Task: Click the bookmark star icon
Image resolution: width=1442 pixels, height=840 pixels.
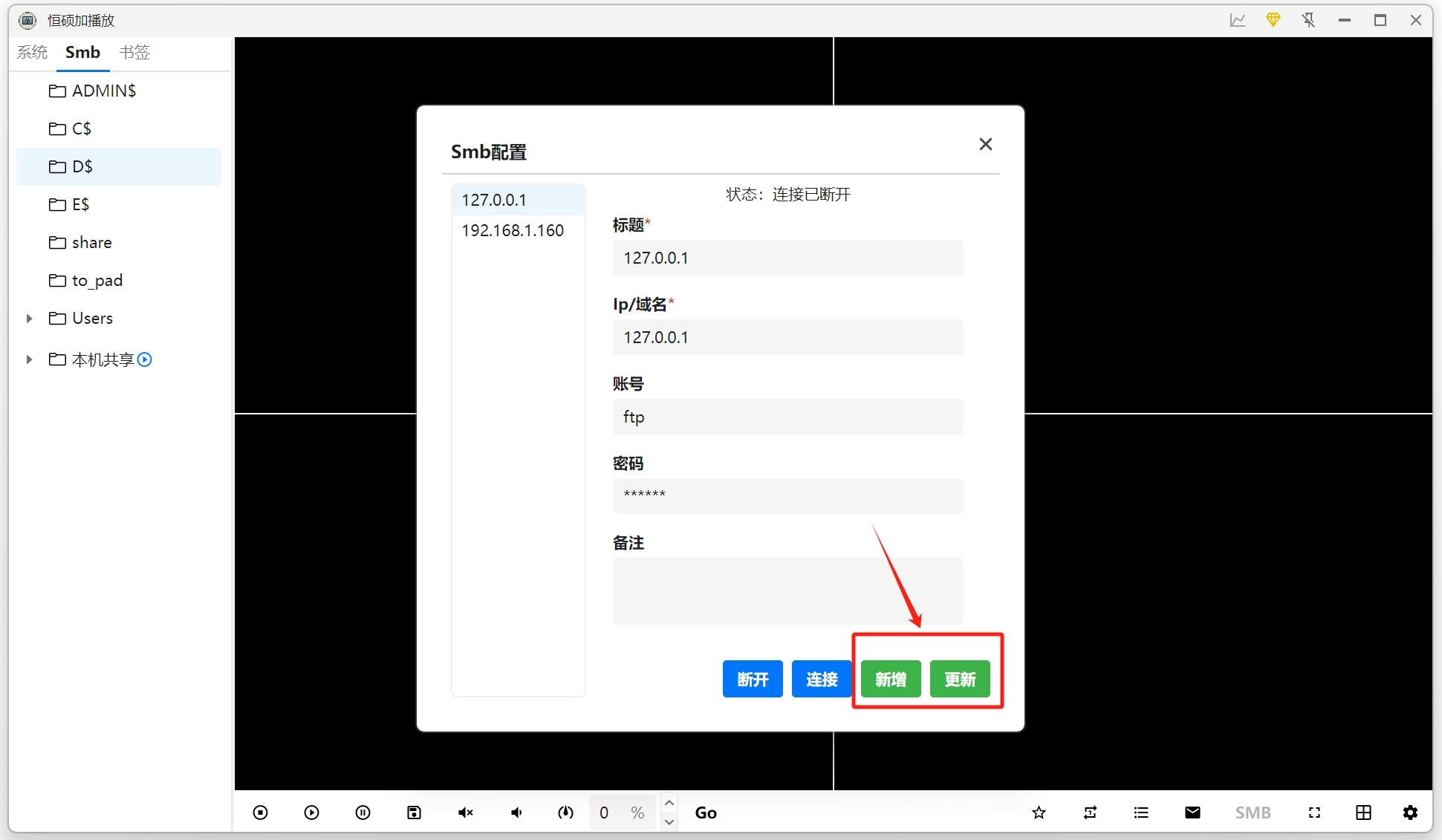Action: 1039,813
